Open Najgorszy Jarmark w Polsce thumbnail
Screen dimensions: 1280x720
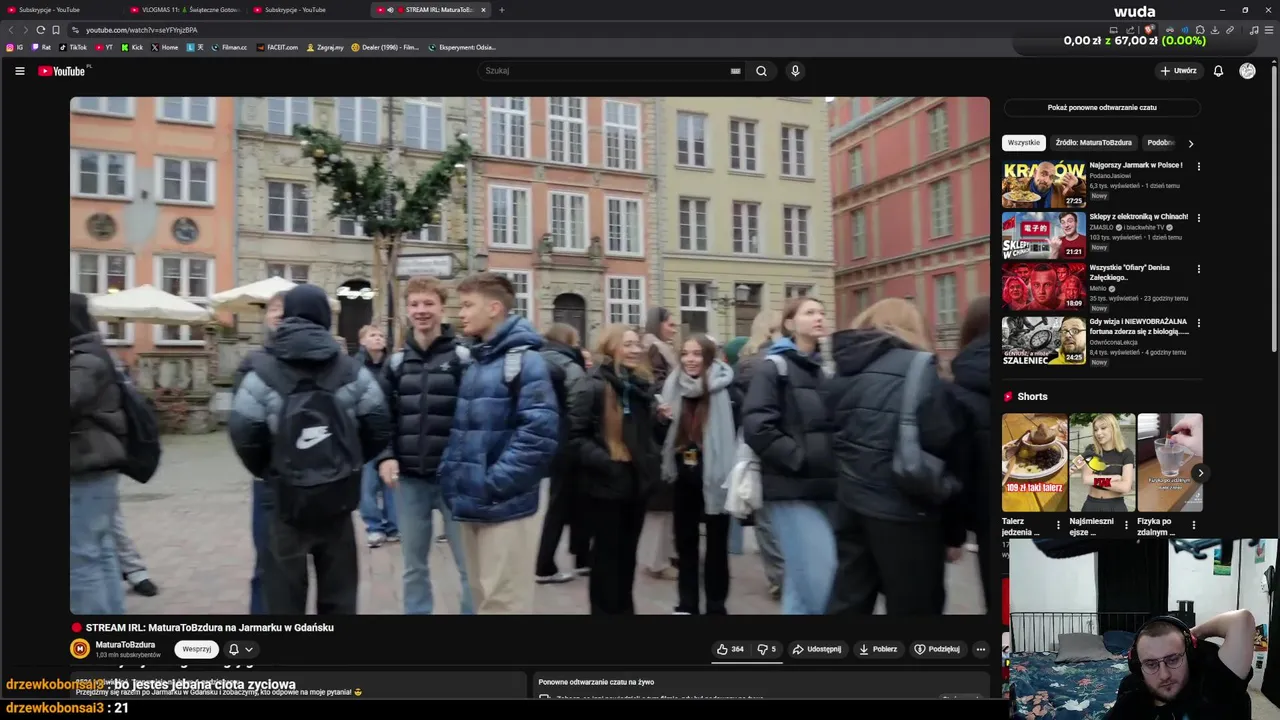coord(1044,183)
